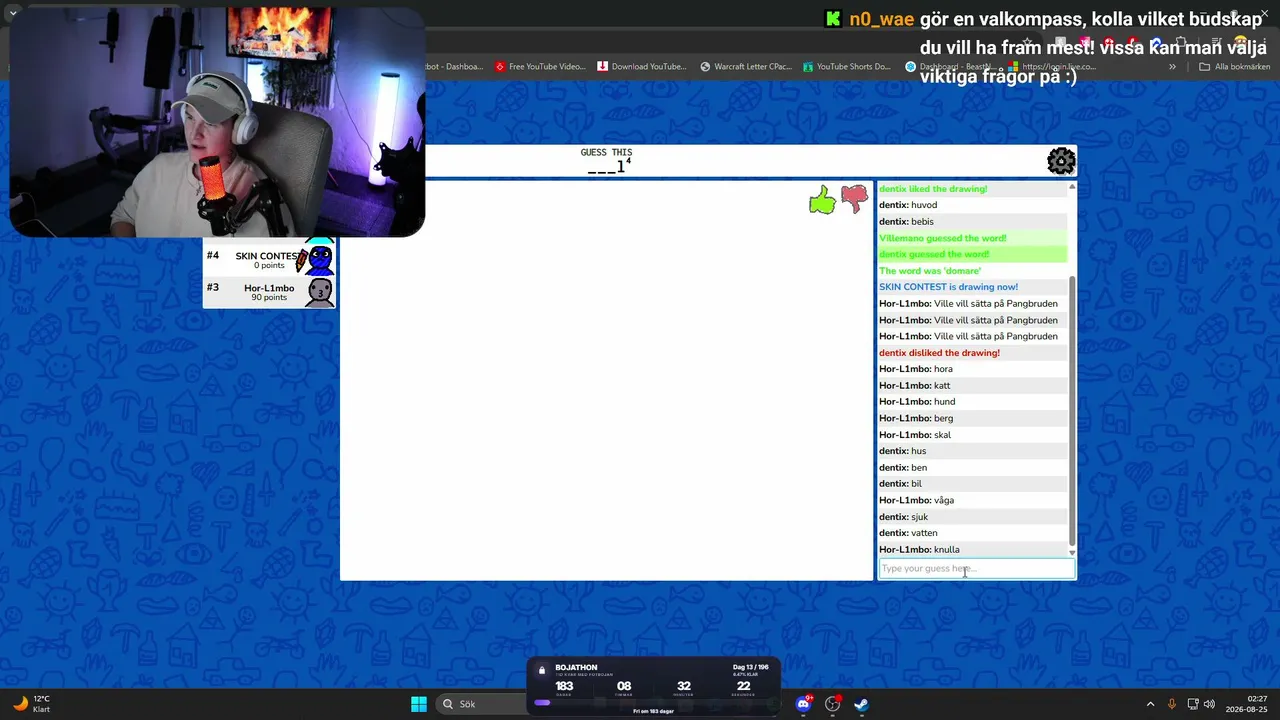The width and height of the screenshot is (1280, 720).
Task: Open the network tray icon
Action: (1192, 704)
